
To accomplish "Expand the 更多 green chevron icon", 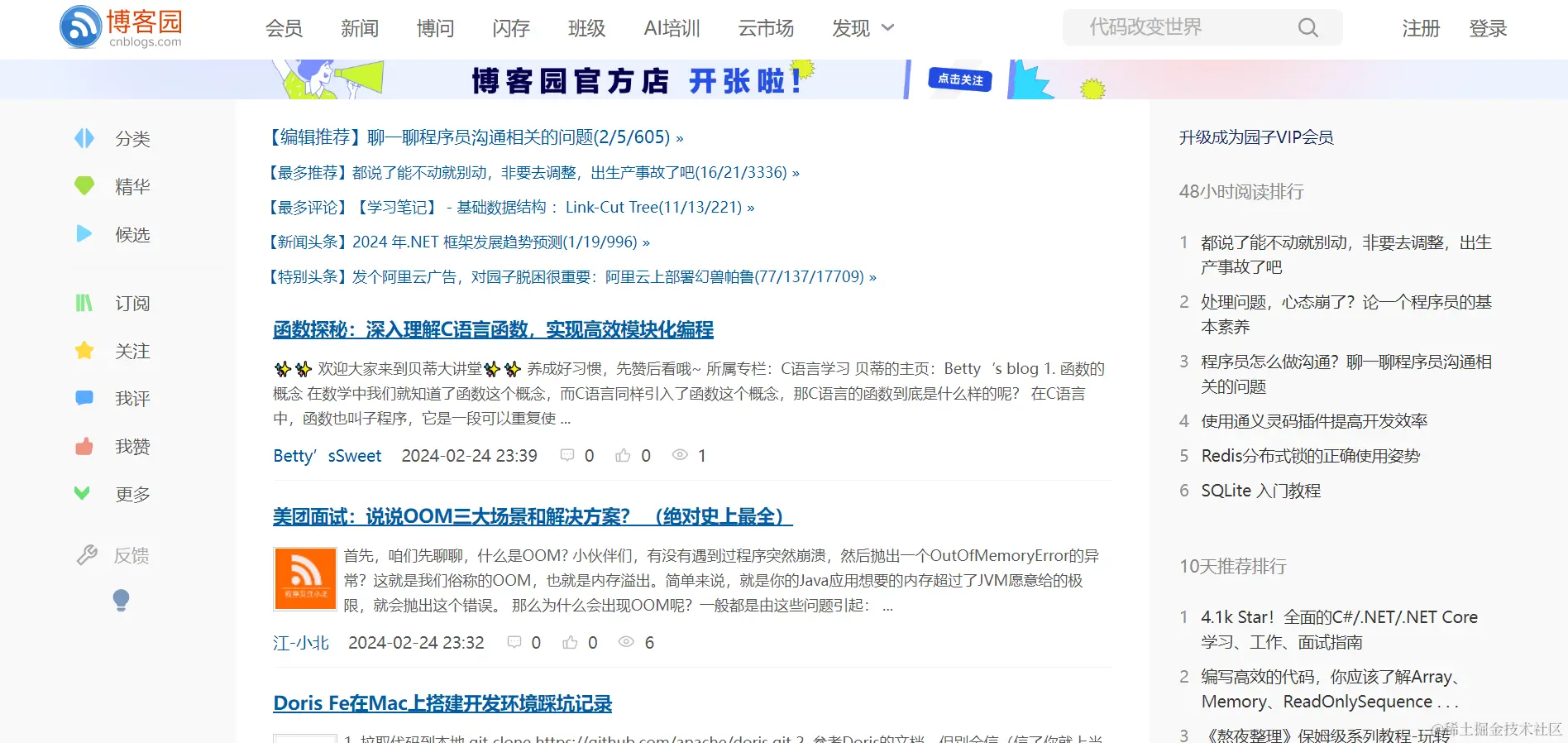I will (82, 493).
